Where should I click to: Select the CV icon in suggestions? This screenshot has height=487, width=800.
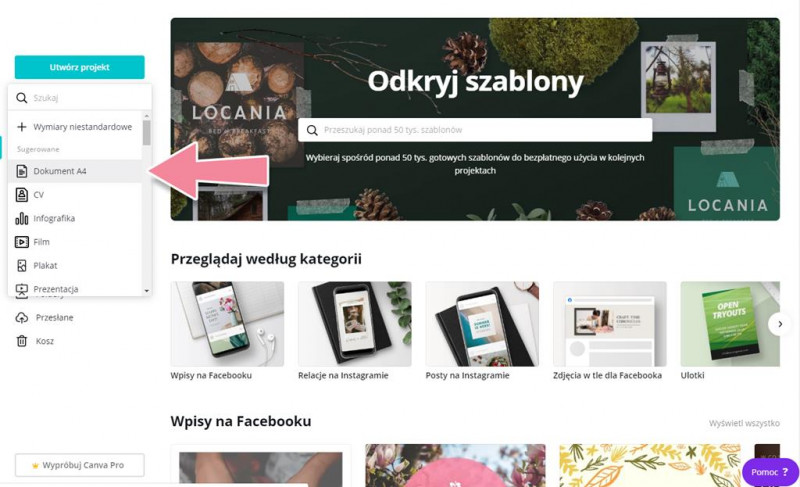click(x=21, y=195)
